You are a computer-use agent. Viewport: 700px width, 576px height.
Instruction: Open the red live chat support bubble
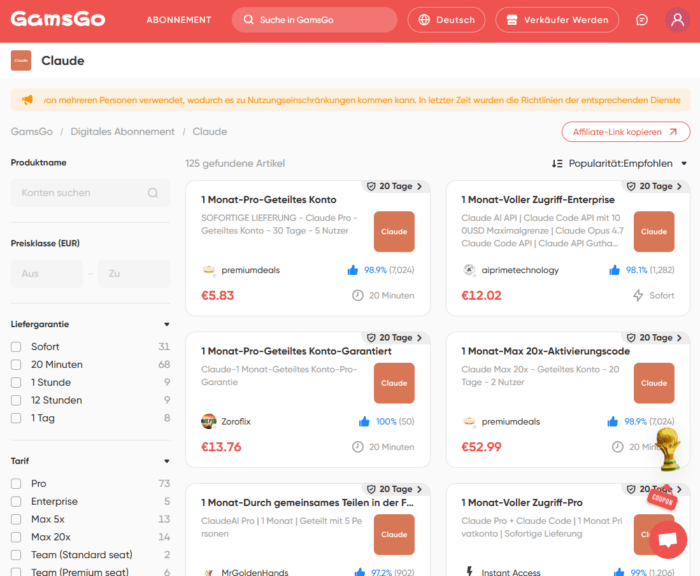(668, 539)
